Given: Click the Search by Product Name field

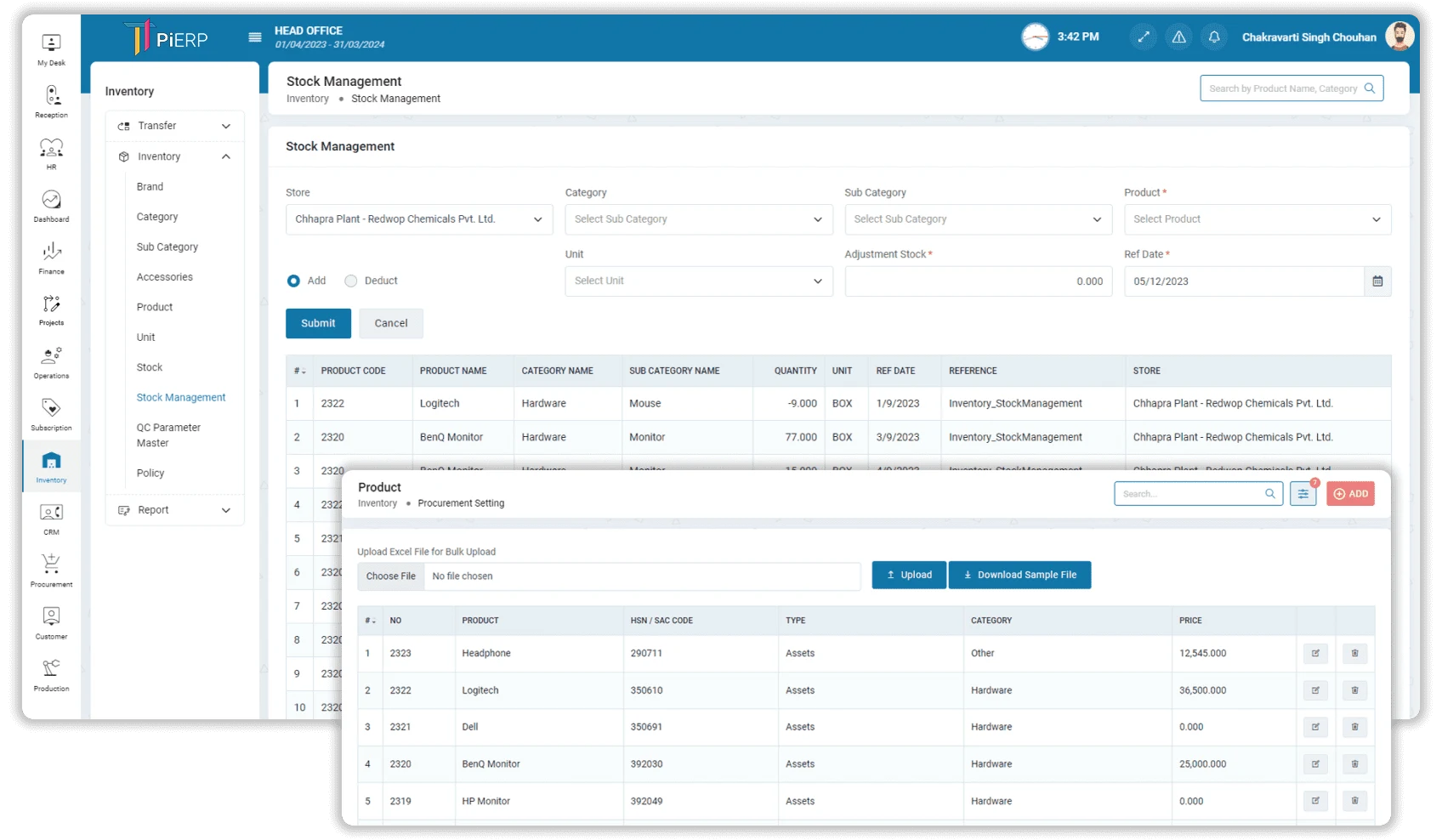Looking at the screenshot, I should [1292, 88].
